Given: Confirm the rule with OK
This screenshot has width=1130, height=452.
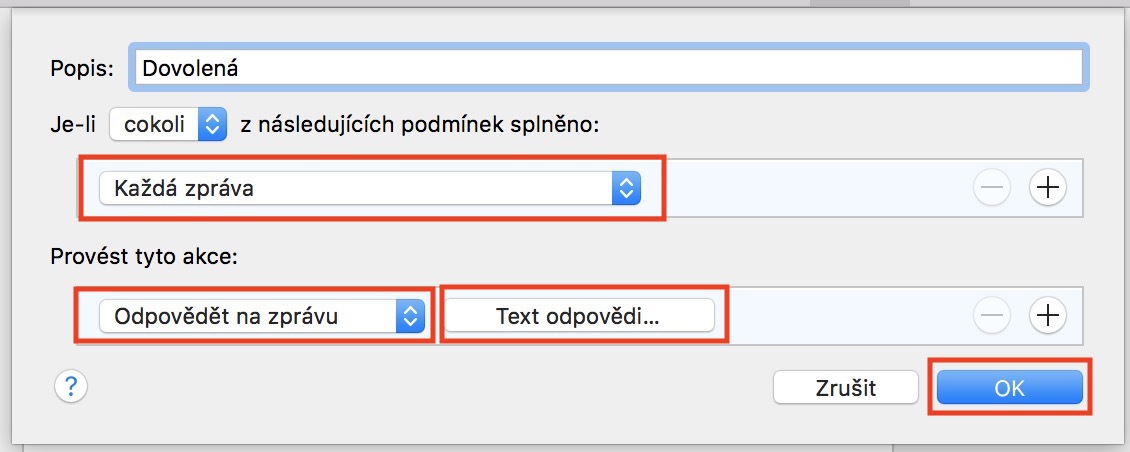Looking at the screenshot, I should tap(1009, 387).
